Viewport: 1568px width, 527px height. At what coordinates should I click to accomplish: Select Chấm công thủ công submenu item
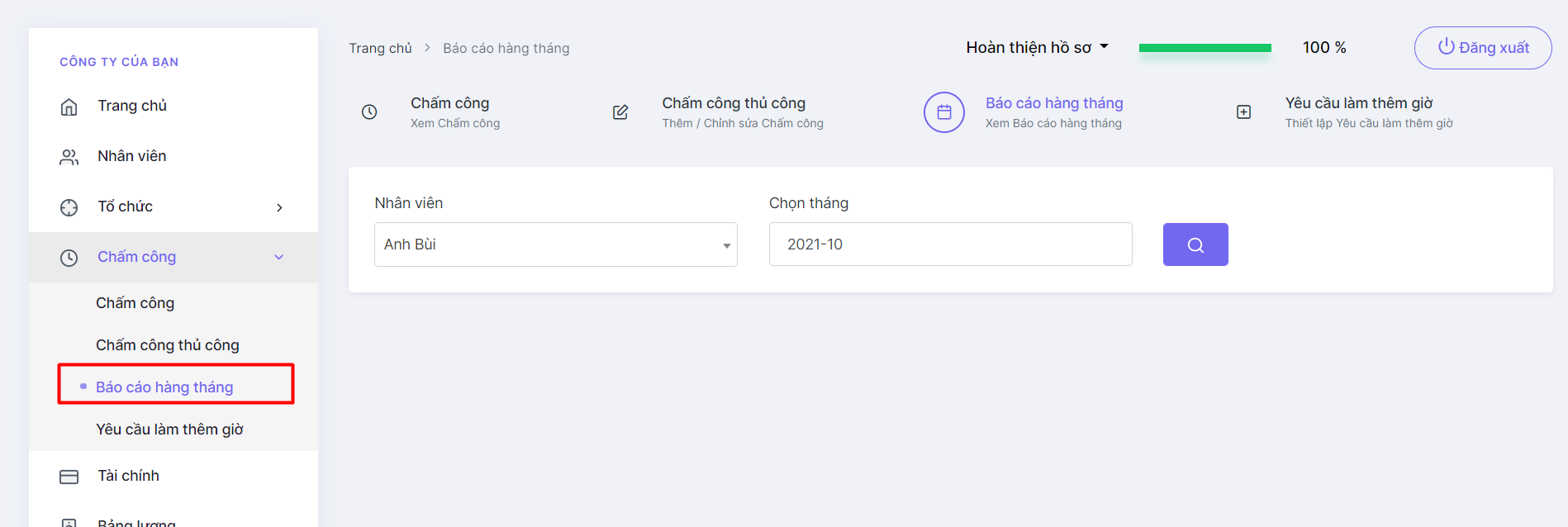tap(168, 345)
